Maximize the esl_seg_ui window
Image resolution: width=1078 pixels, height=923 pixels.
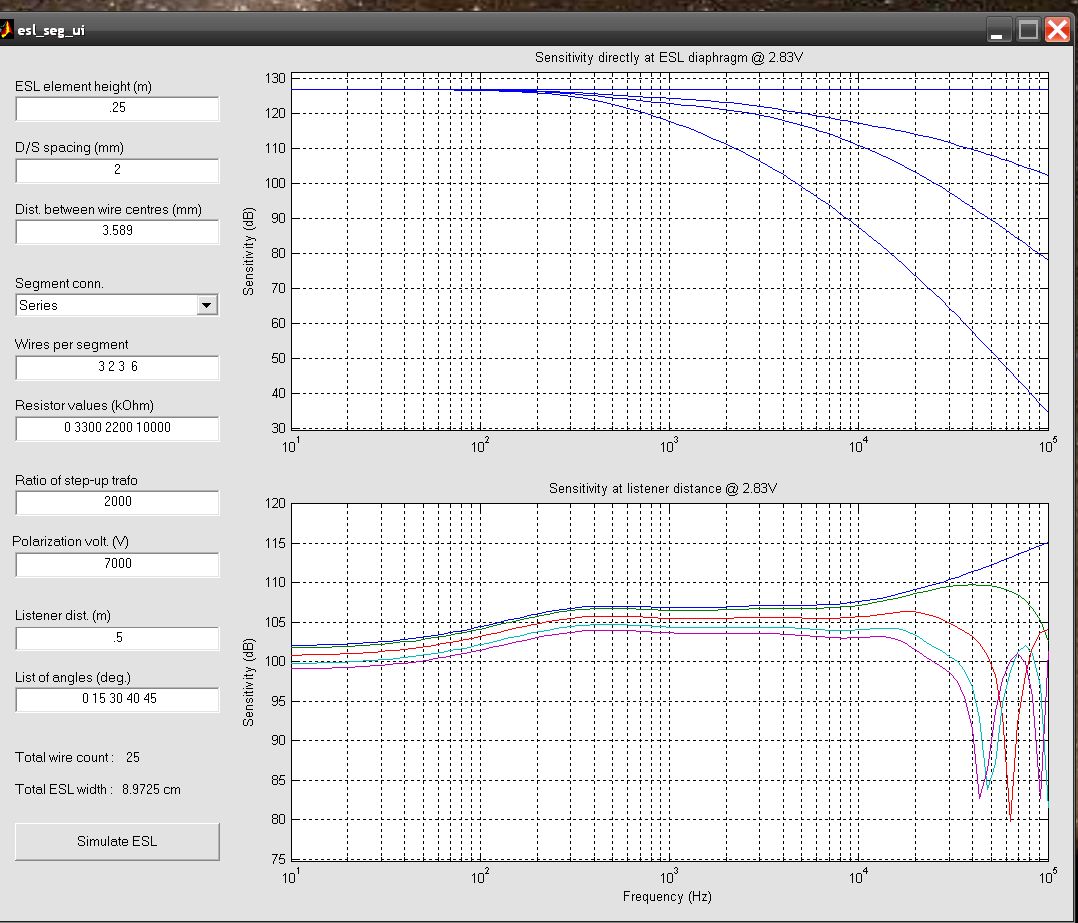[1028, 30]
